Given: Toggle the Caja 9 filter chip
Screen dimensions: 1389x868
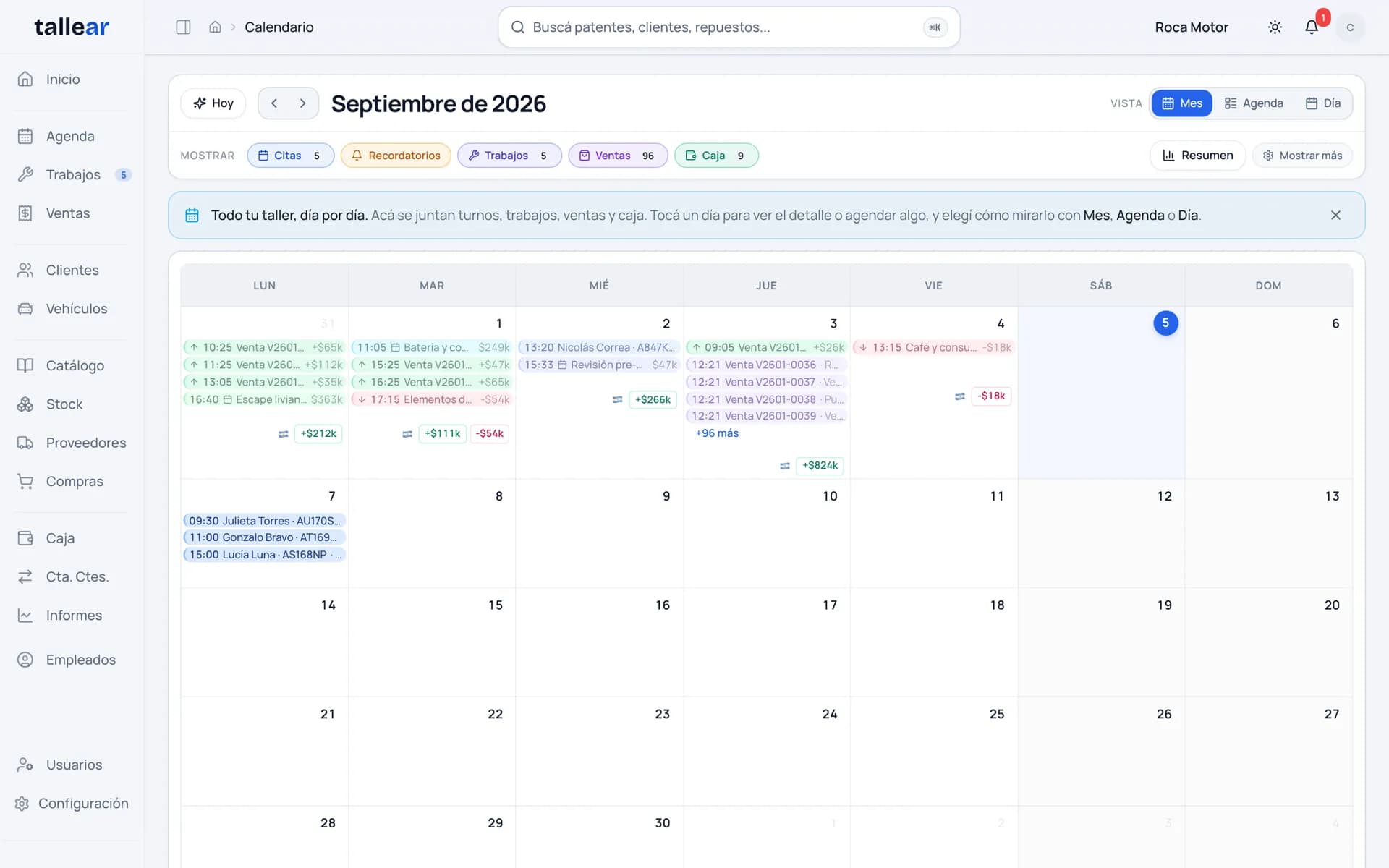Looking at the screenshot, I should point(716,156).
